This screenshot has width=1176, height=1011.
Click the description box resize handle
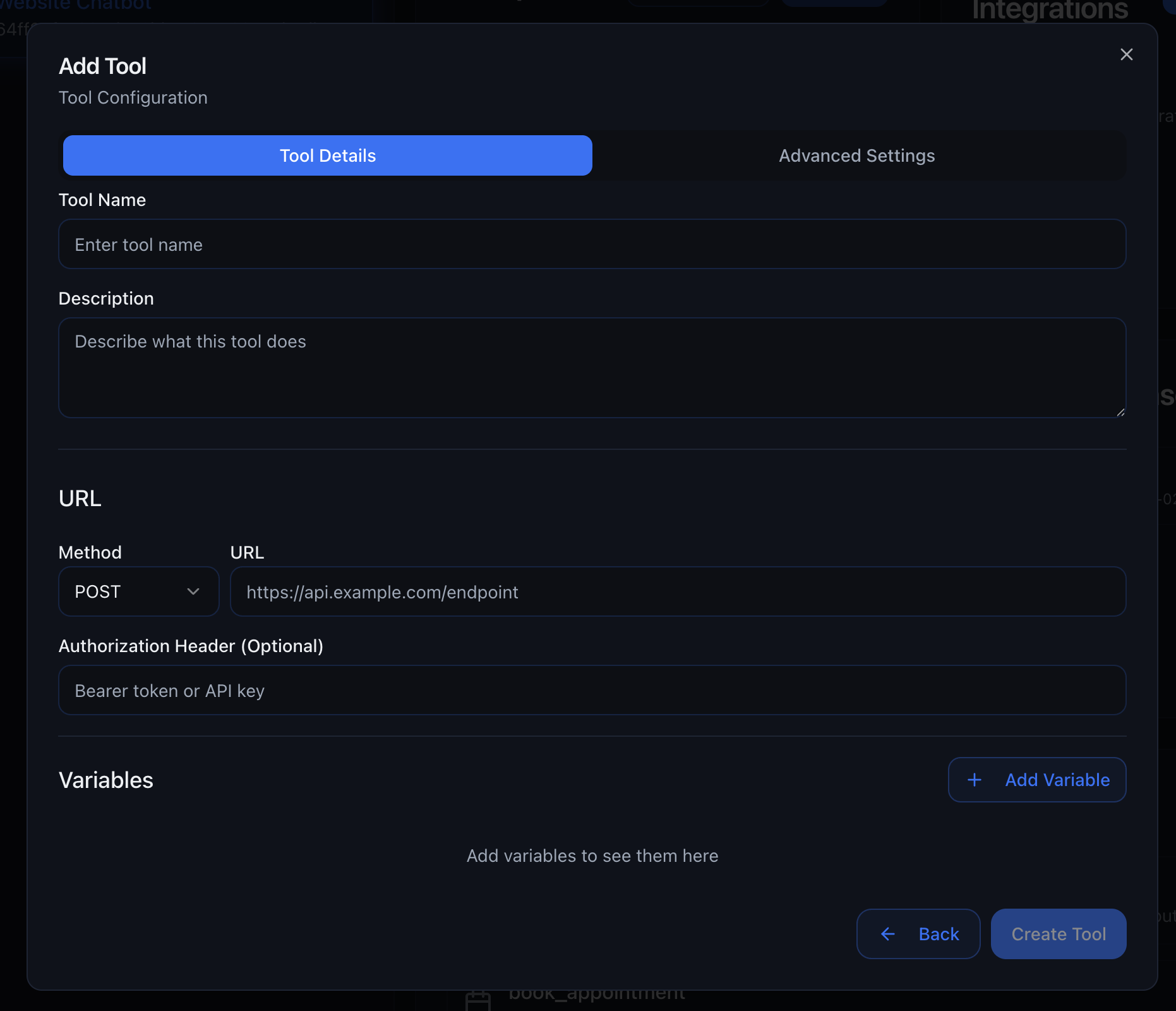click(1121, 413)
